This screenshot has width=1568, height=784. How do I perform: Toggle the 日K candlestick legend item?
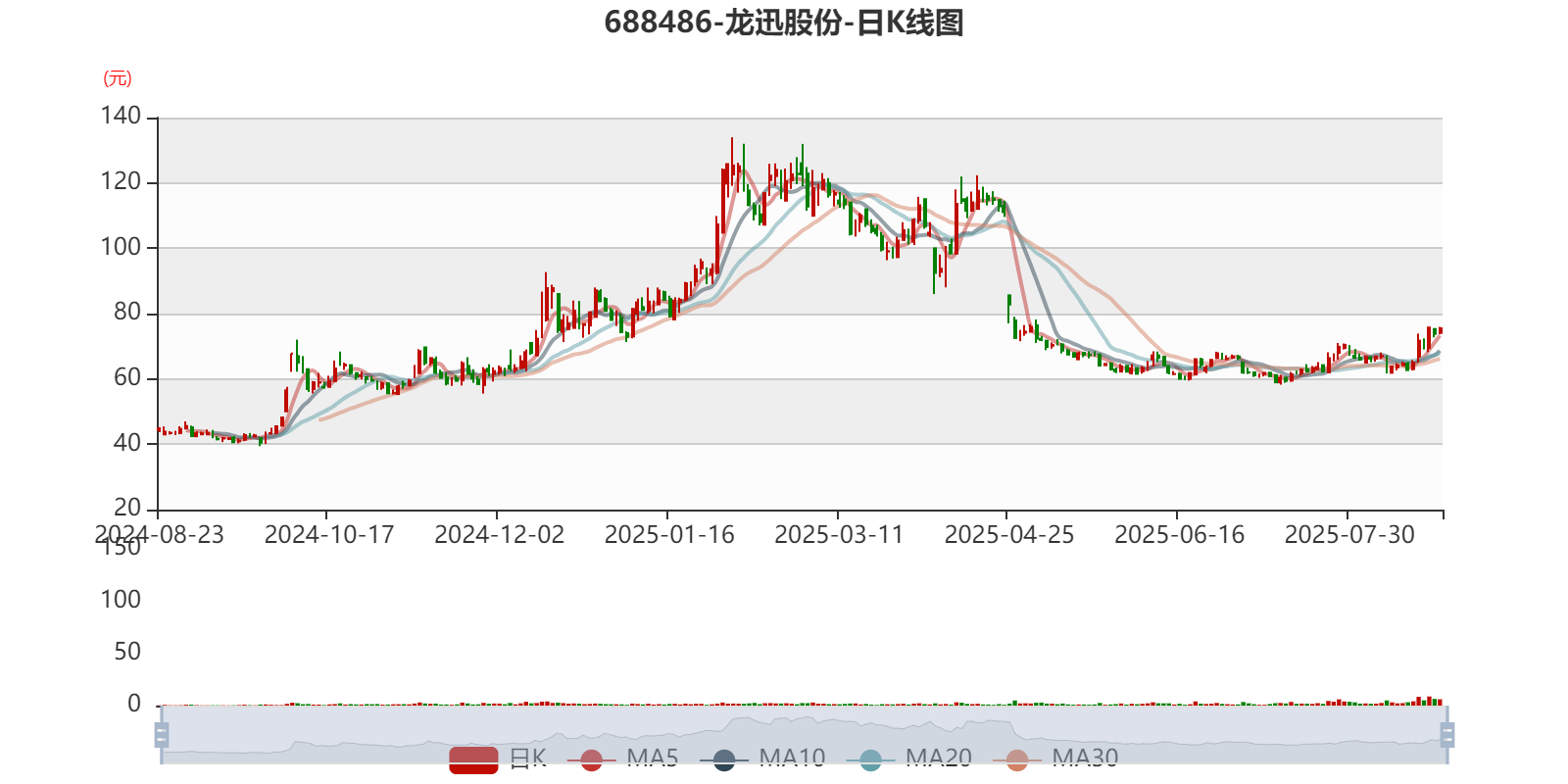498,759
